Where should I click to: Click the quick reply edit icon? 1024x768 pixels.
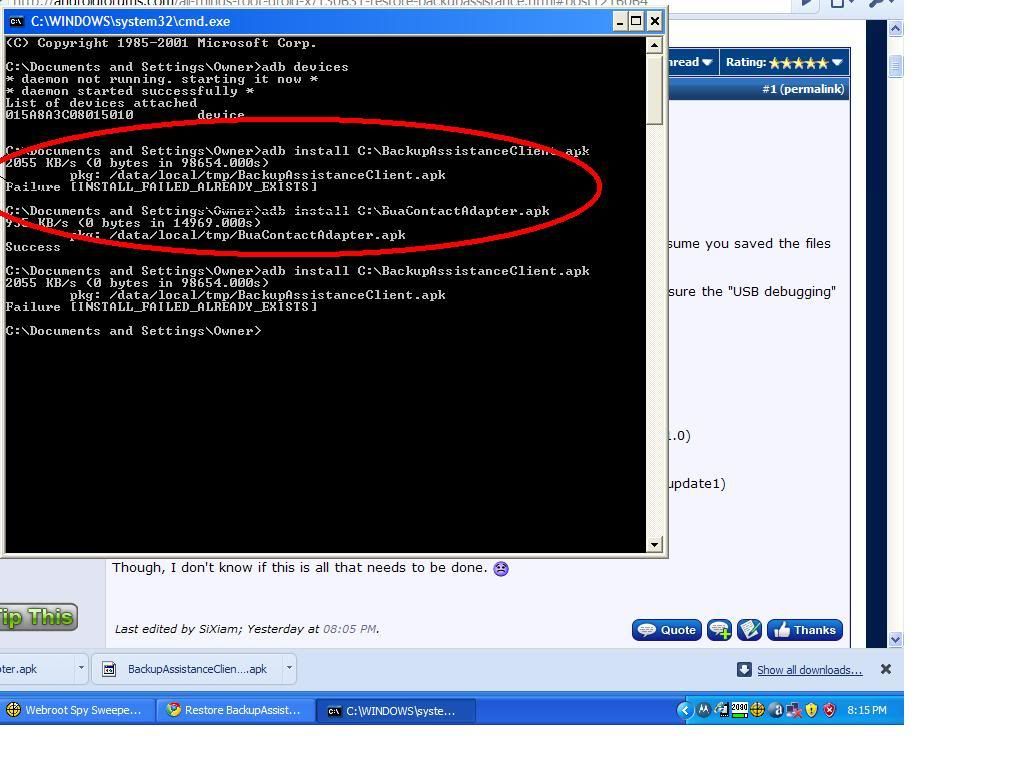(750, 630)
